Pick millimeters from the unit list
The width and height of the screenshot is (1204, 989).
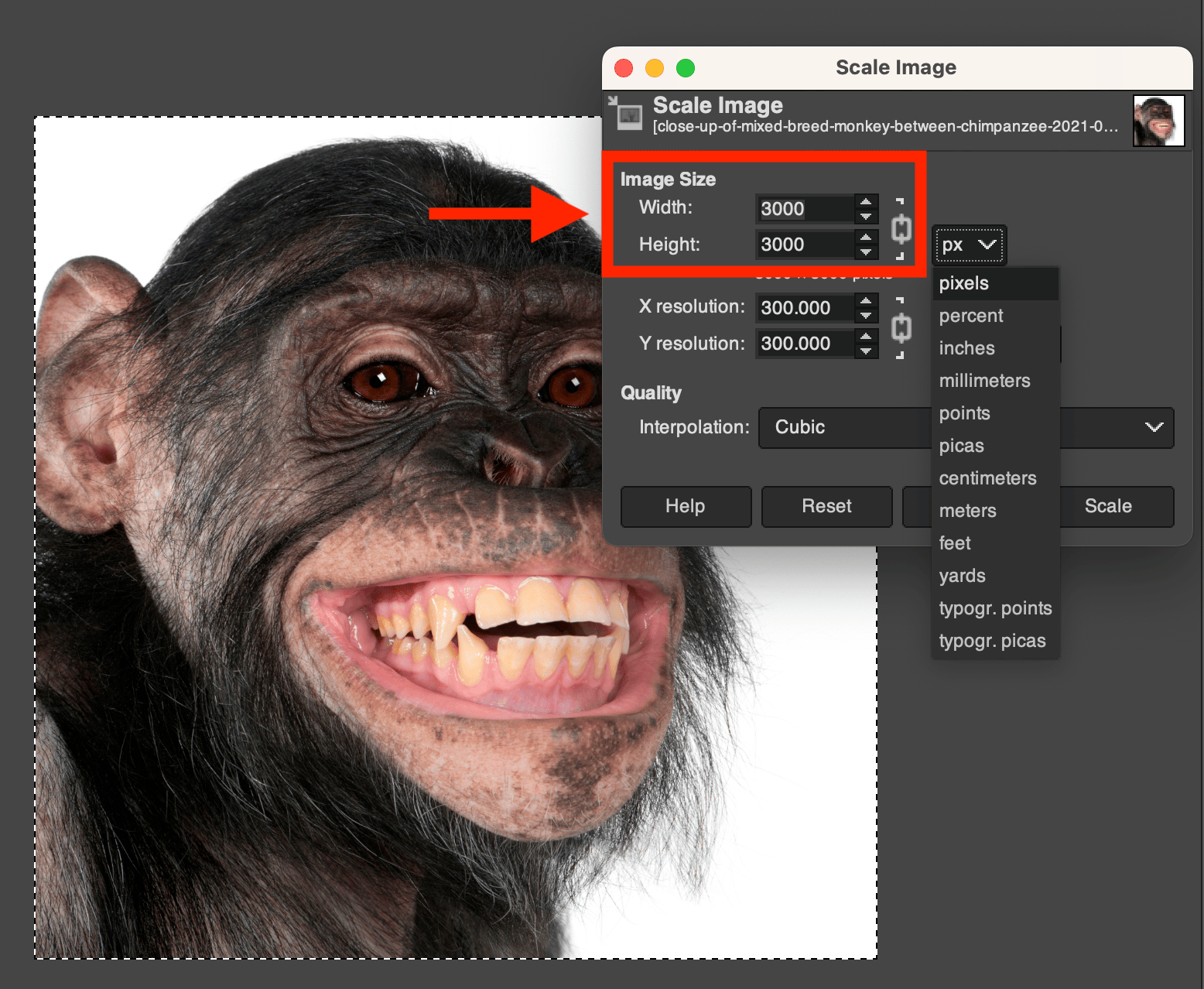click(984, 381)
